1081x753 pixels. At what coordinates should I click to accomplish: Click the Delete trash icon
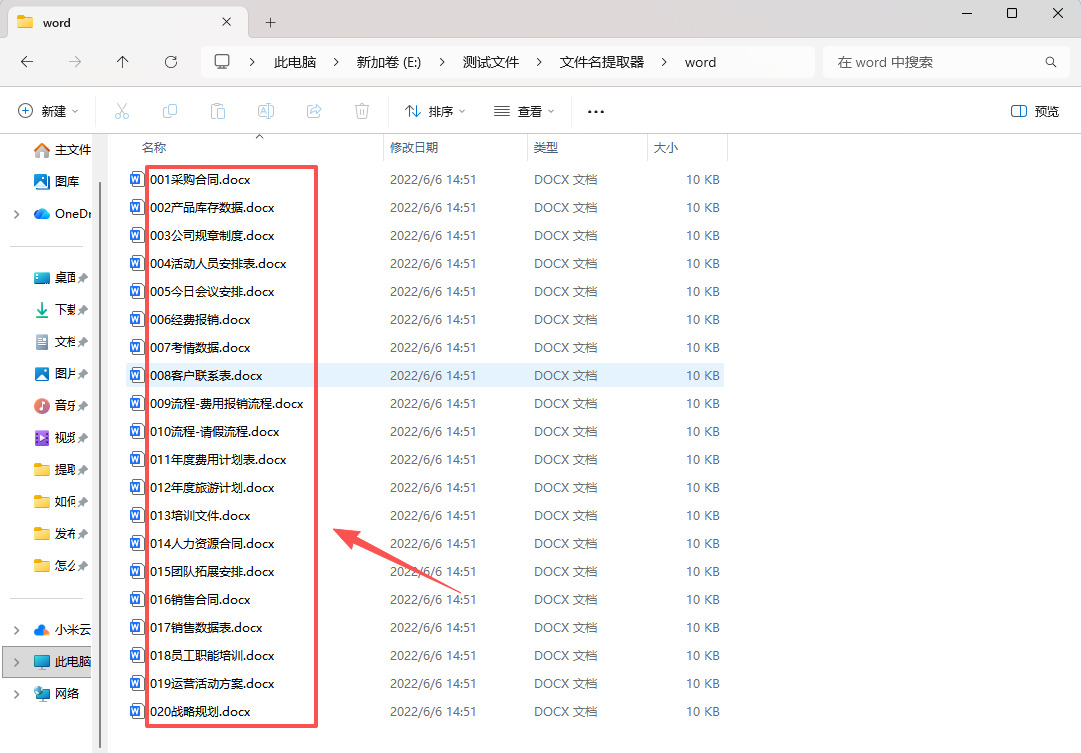click(x=362, y=111)
